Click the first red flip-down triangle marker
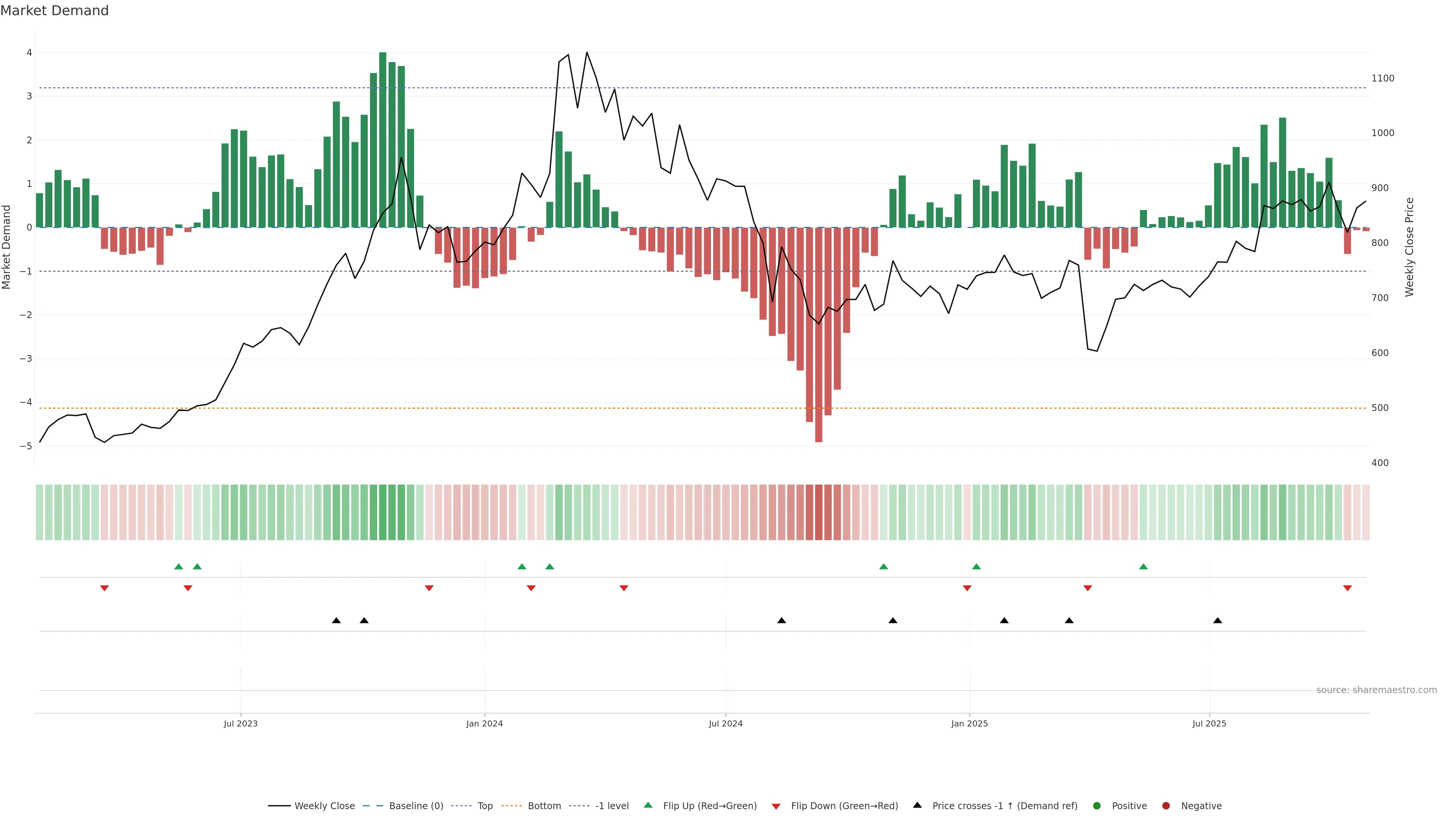The width and height of the screenshot is (1456, 819). tap(105, 588)
